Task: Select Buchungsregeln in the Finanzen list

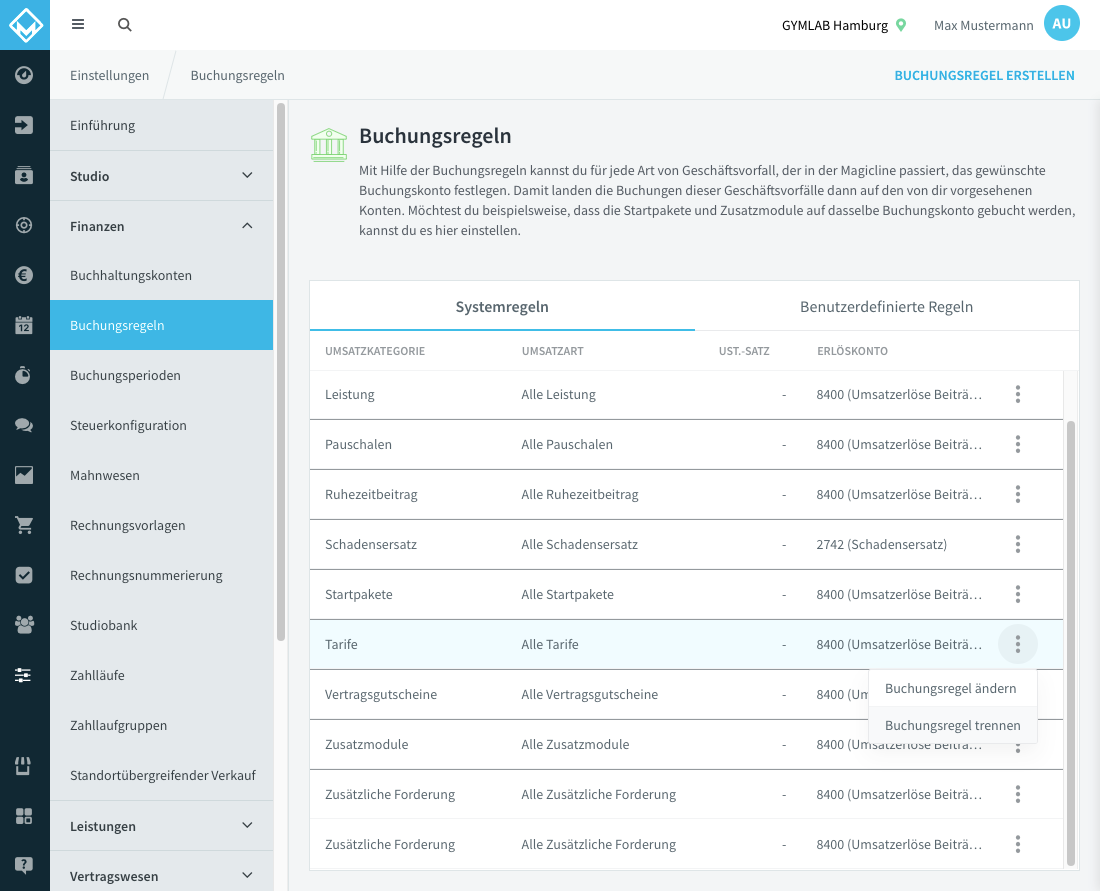Action: 161,325
